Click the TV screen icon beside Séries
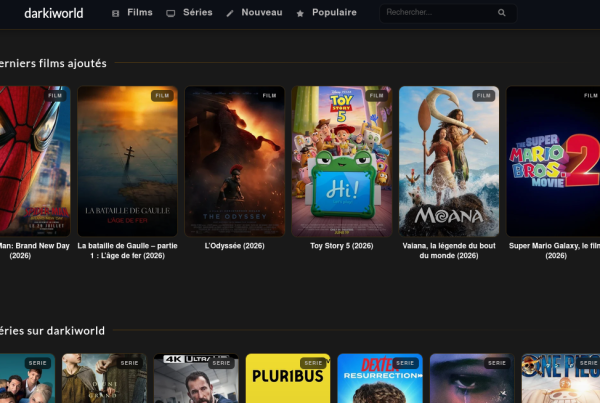This screenshot has width=600, height=403. [x=171, y=13]
